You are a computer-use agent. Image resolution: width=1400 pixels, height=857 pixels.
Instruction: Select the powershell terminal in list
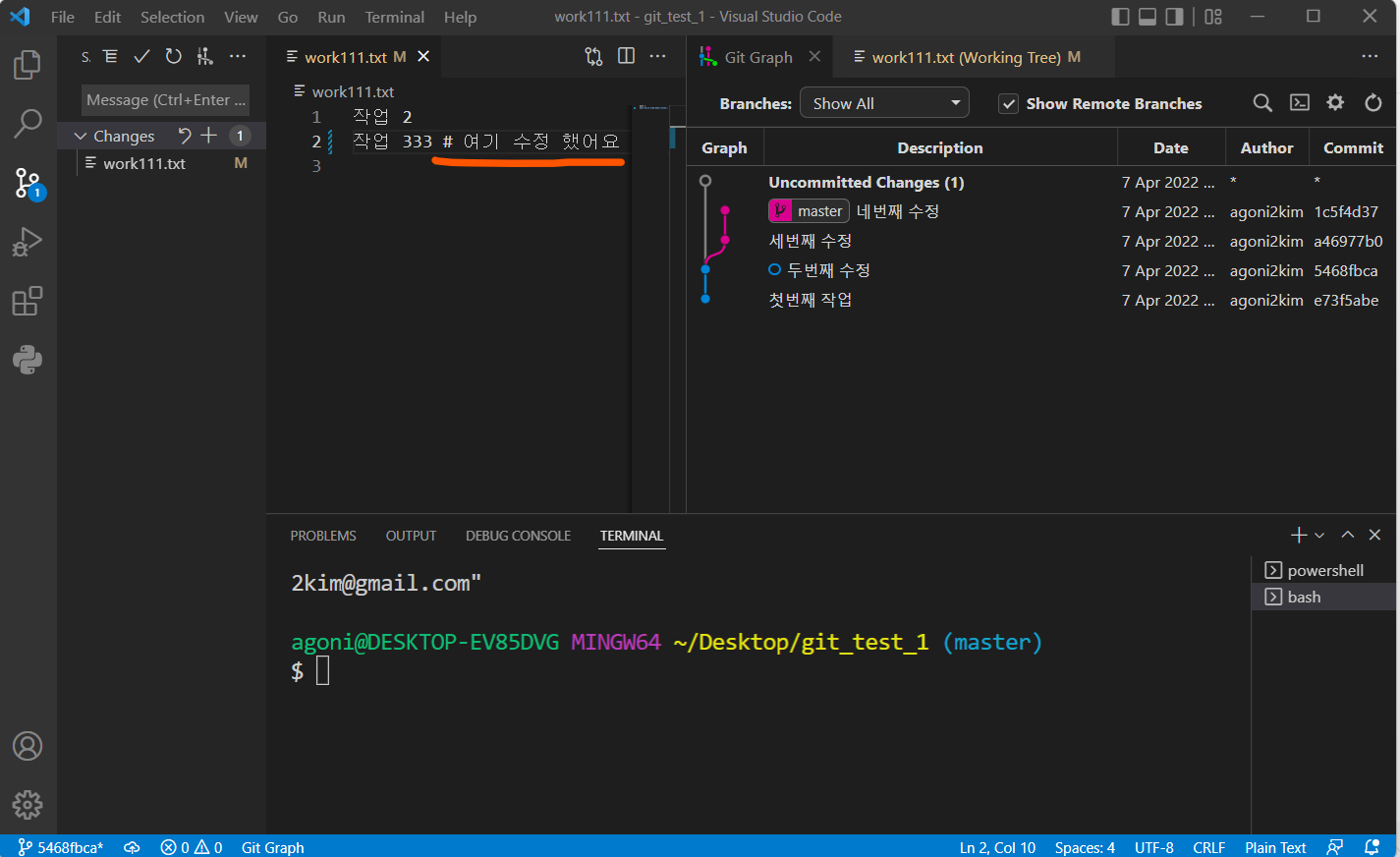click(1324, 570)
